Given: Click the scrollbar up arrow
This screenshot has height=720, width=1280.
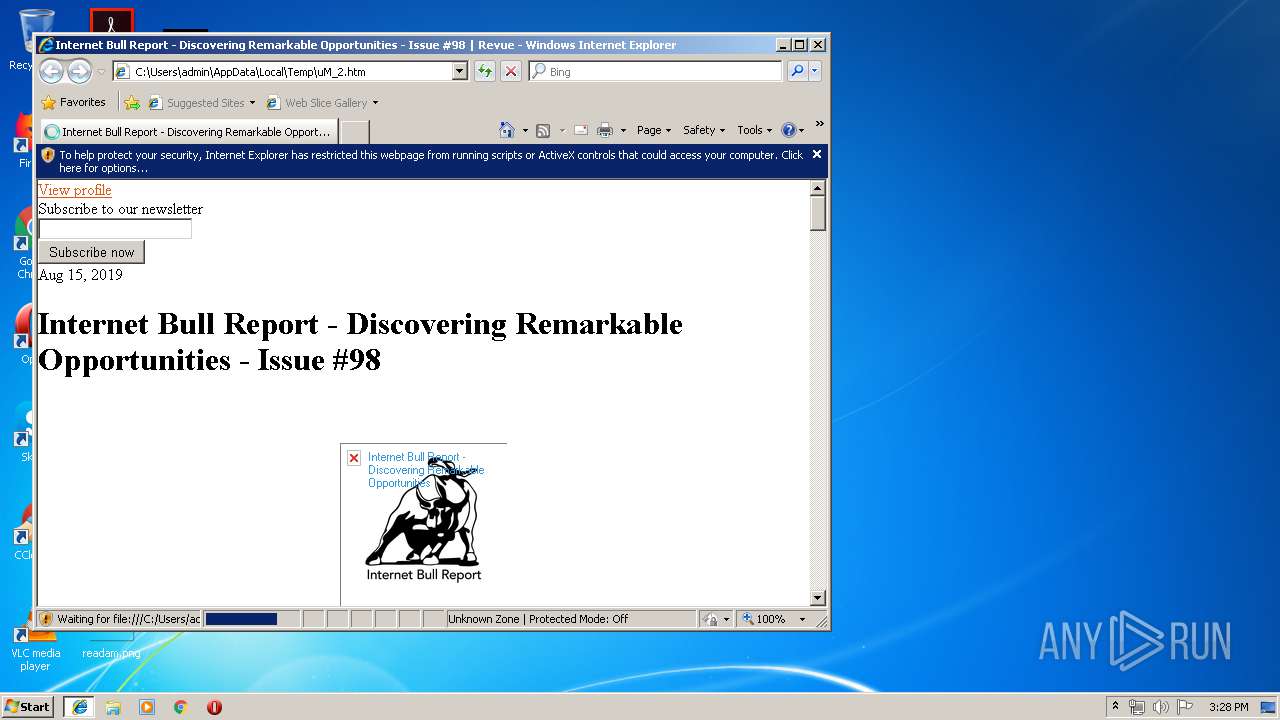Looking at the screenshot, I should tap(818, 188).
